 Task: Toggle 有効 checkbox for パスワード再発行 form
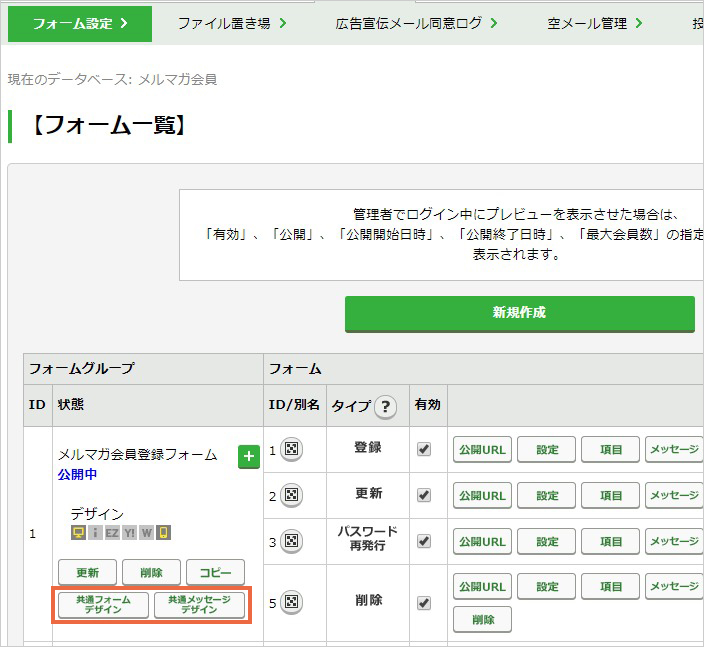(424, 541)
